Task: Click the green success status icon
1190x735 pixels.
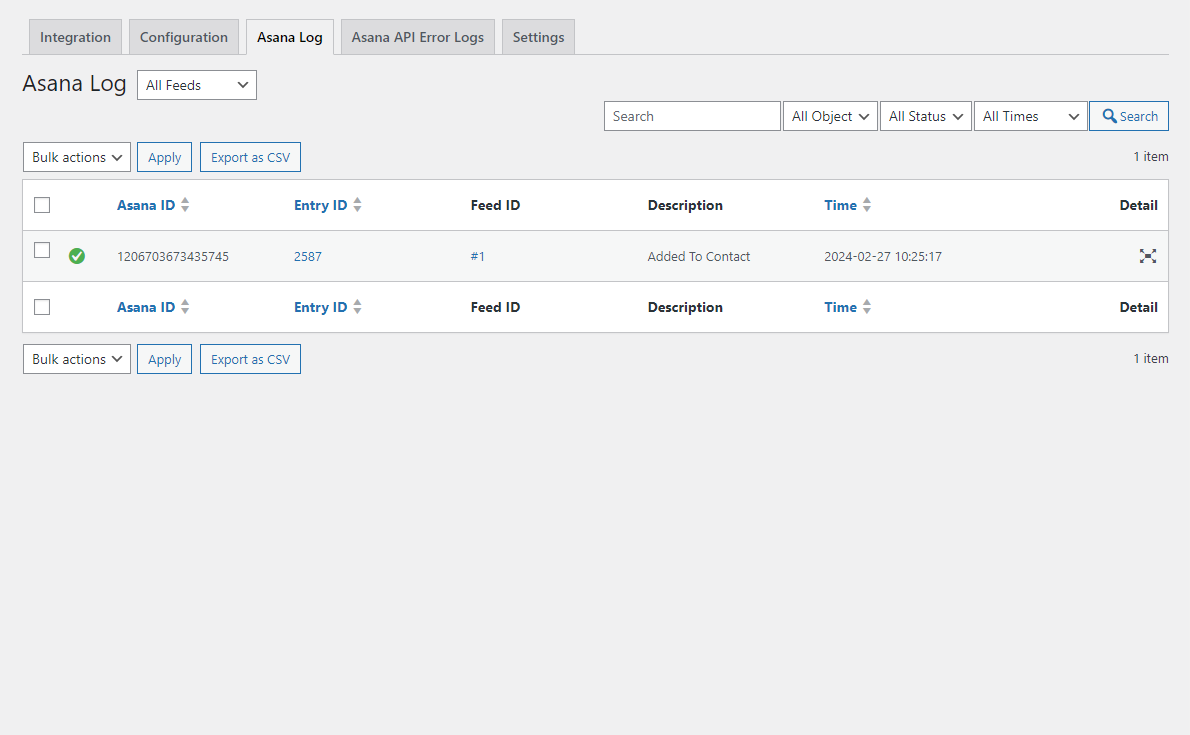Action: point(77,256)
